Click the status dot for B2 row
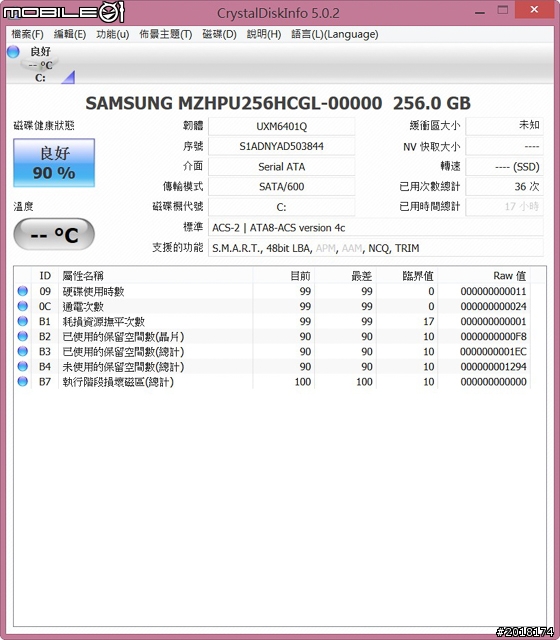 [22, 336]
